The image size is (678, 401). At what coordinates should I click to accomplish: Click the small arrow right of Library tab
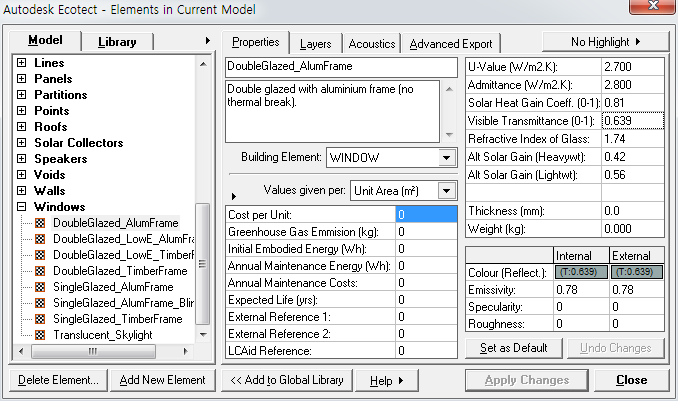pos(208,41)
